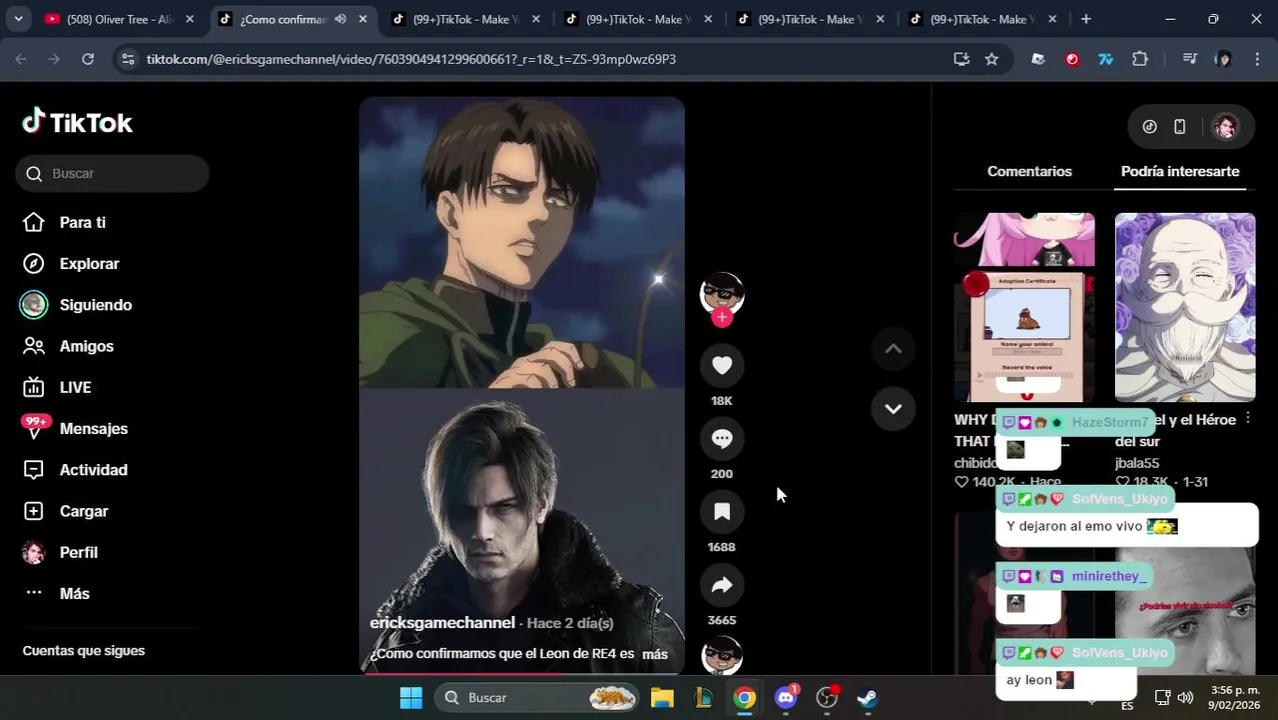Open creator avatar above like button
The image size is (1278, 720).
click(722, 293)
